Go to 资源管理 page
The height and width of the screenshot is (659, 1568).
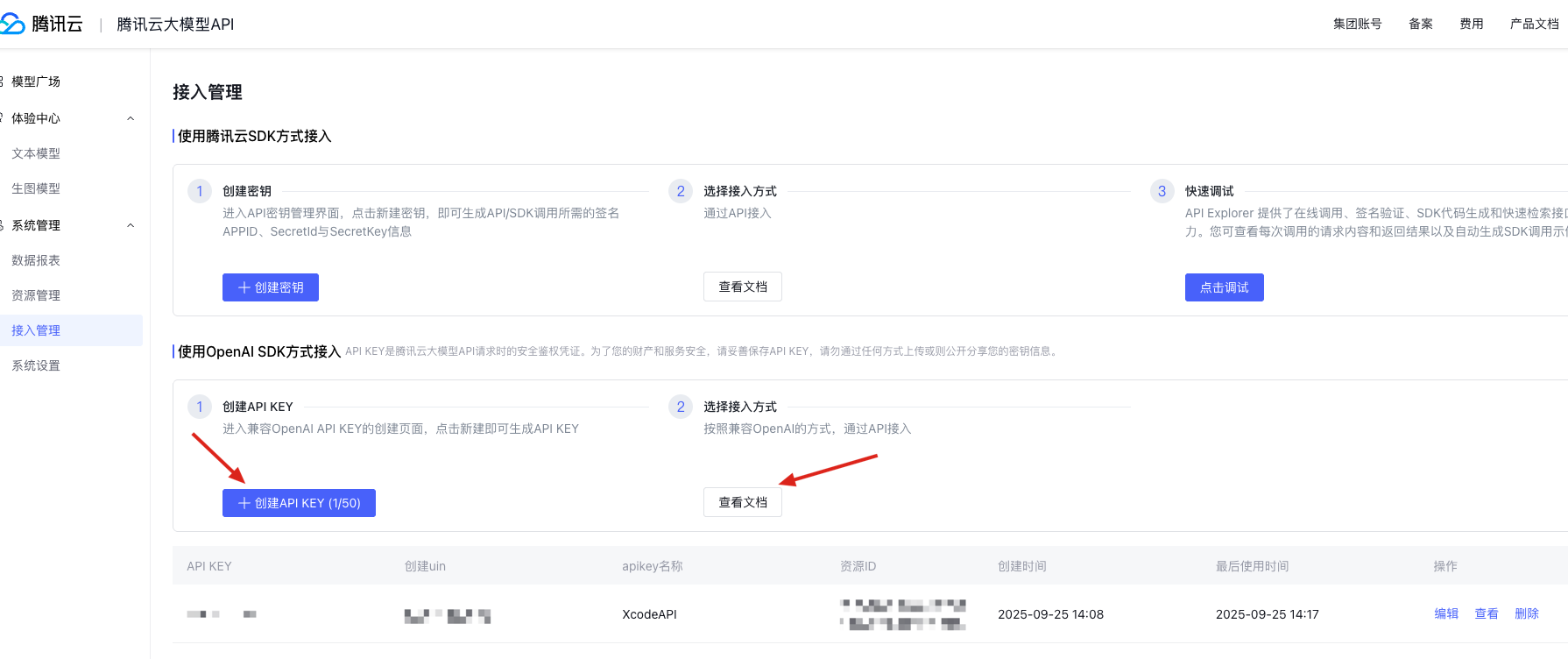(x=36, y=295)
